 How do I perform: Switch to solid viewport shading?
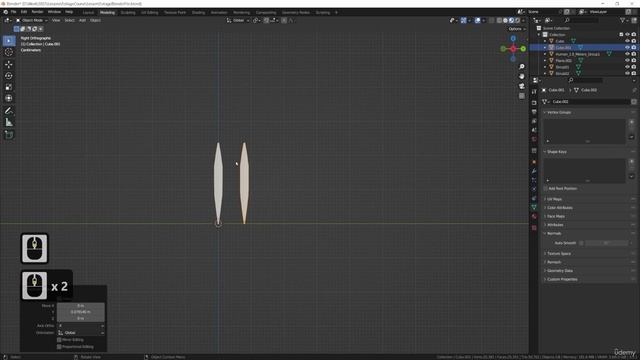pyautogui.click(x=505, y=20)
